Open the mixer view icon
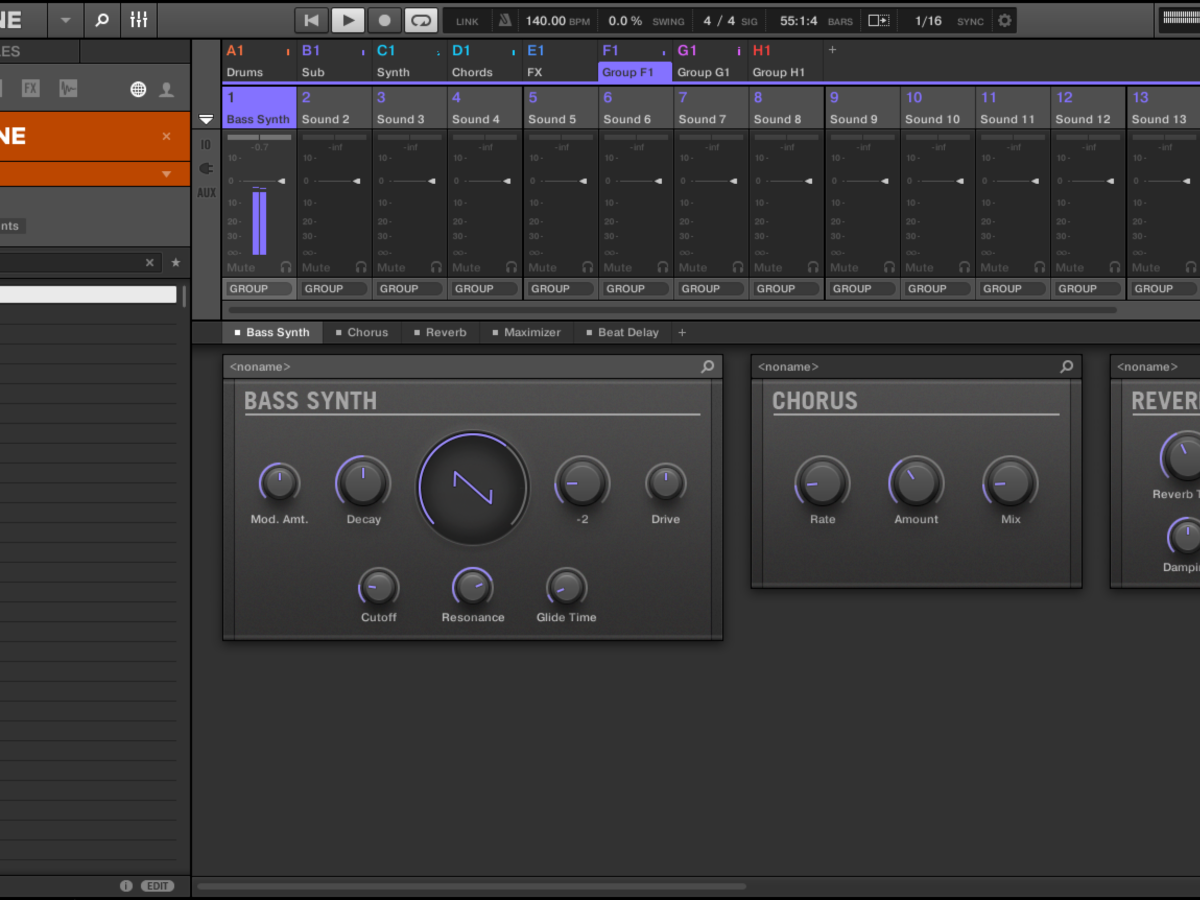 click(139, 20)
